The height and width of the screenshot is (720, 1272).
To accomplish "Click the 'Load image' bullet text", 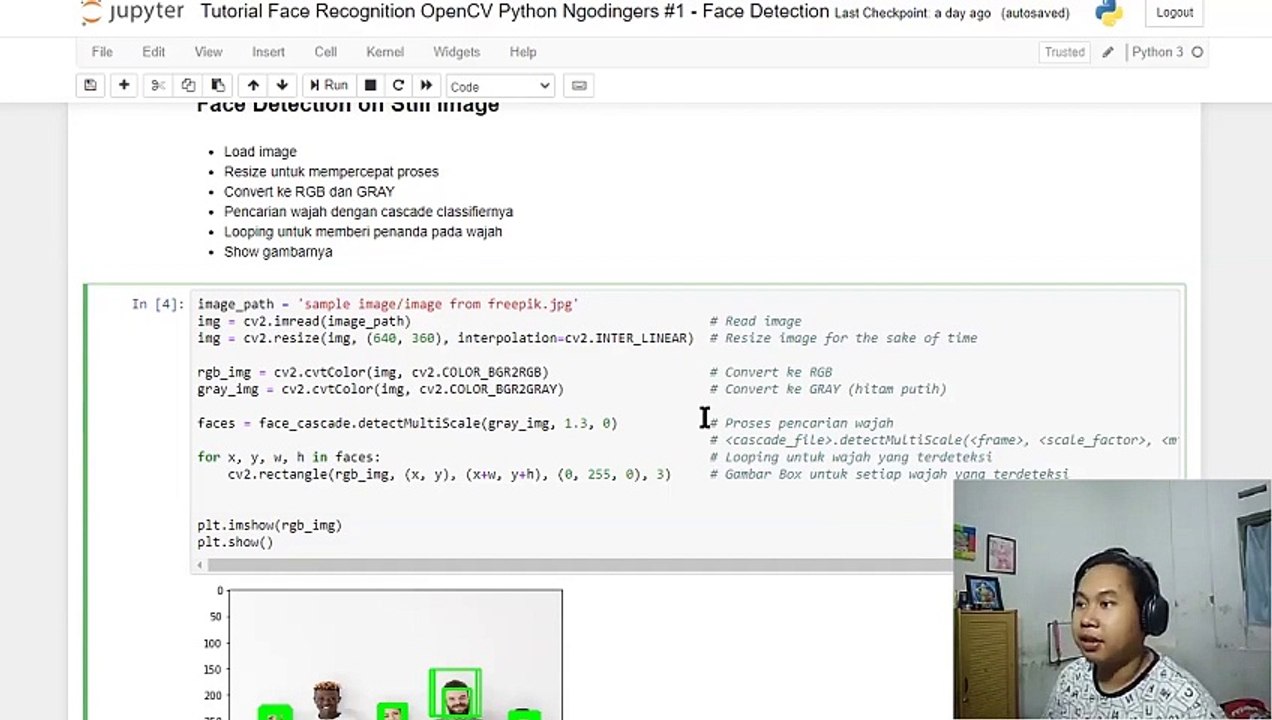I will [260, 152].
